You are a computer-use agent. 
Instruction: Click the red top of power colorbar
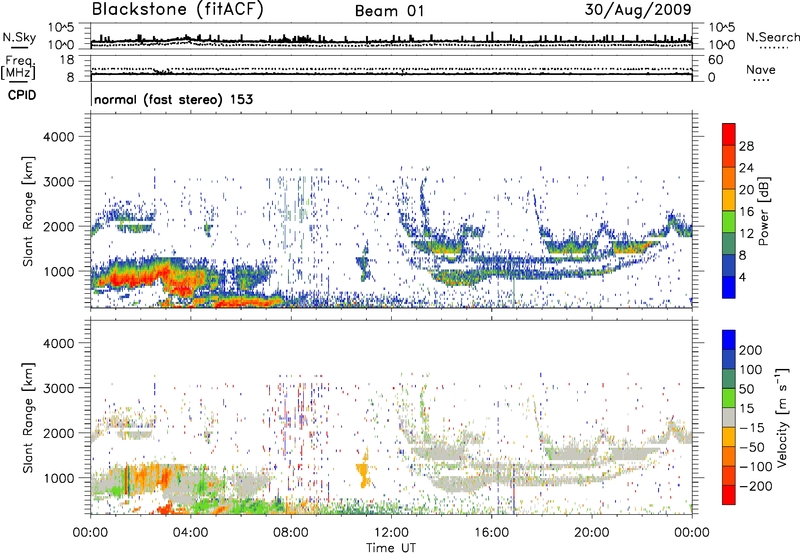(729, 134)
